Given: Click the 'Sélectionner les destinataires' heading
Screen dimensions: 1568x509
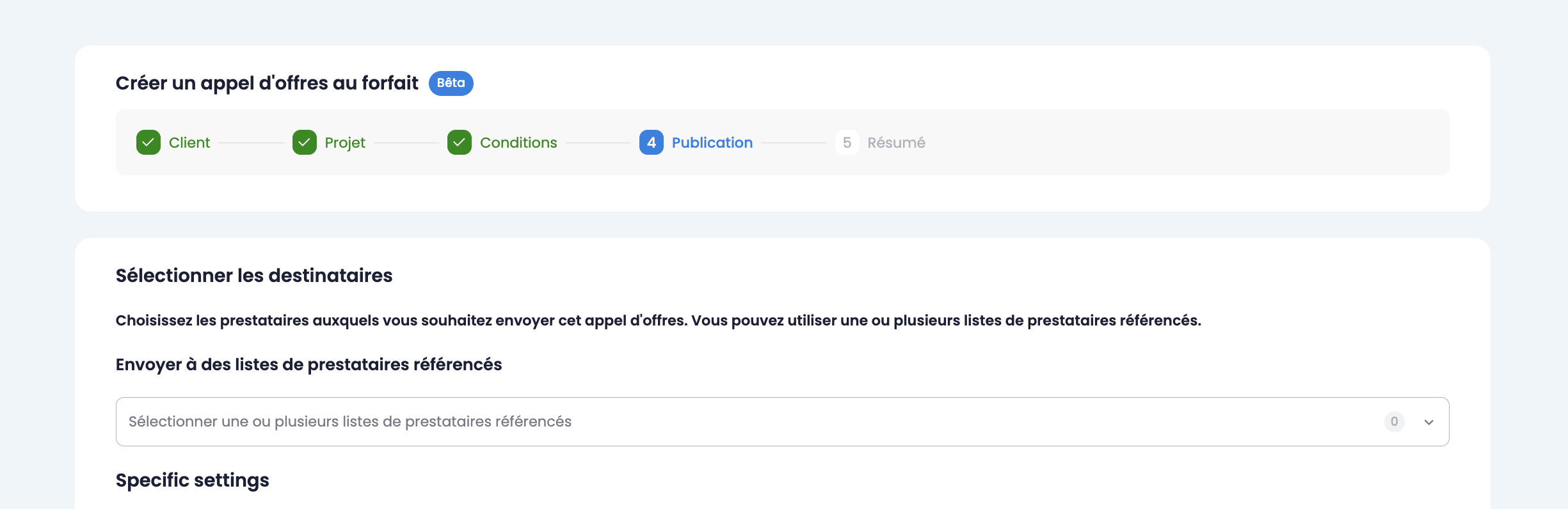Looking at the screenshot, I should (x=254, y=276).
